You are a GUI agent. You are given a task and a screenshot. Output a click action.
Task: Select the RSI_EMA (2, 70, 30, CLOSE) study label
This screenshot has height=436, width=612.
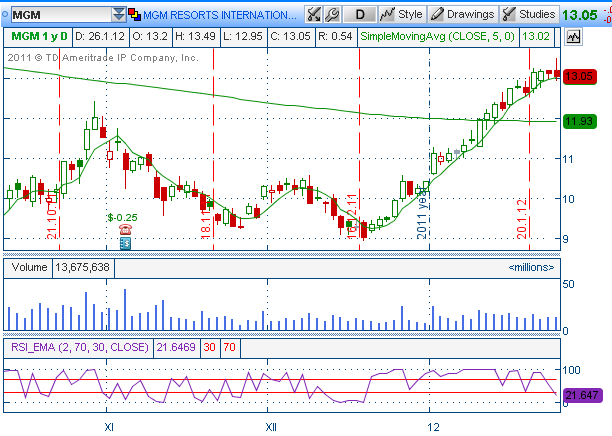[x=80, y=347]
